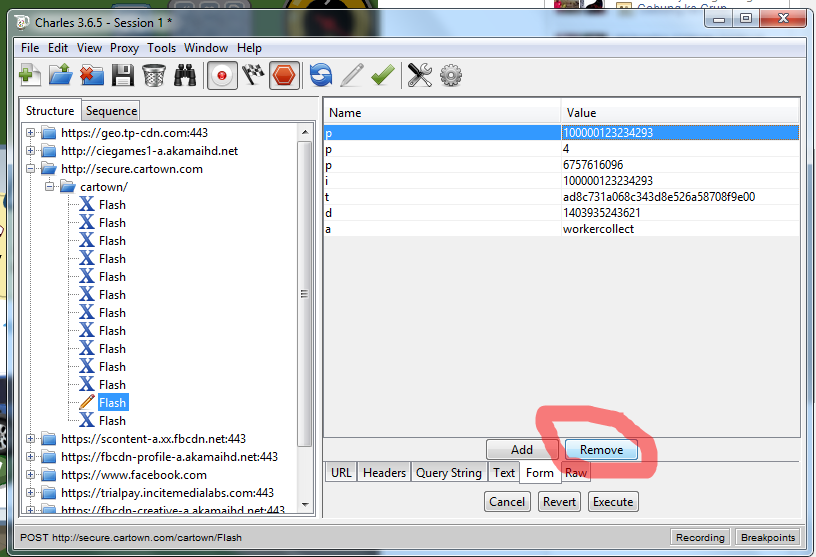
Task: Edit the highlighted 100000123234293 value cell
Action: click(680, 133)
